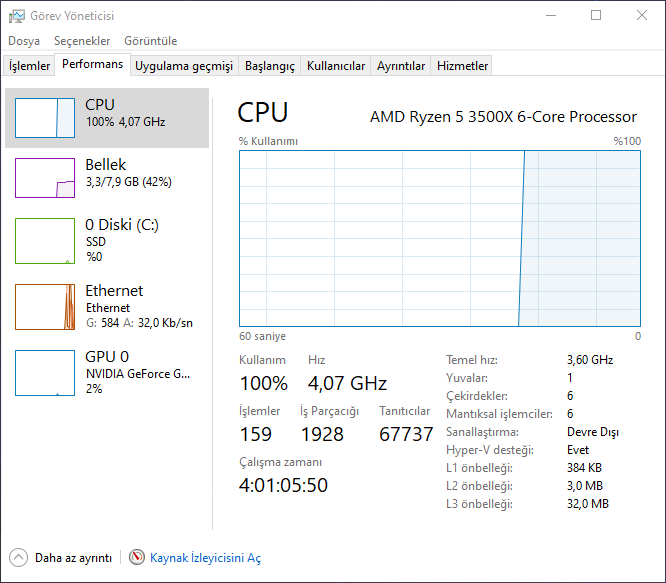The image size is (666, 583).
Task: Open the Hizmetler tab
Action: (x=462, y=66)
